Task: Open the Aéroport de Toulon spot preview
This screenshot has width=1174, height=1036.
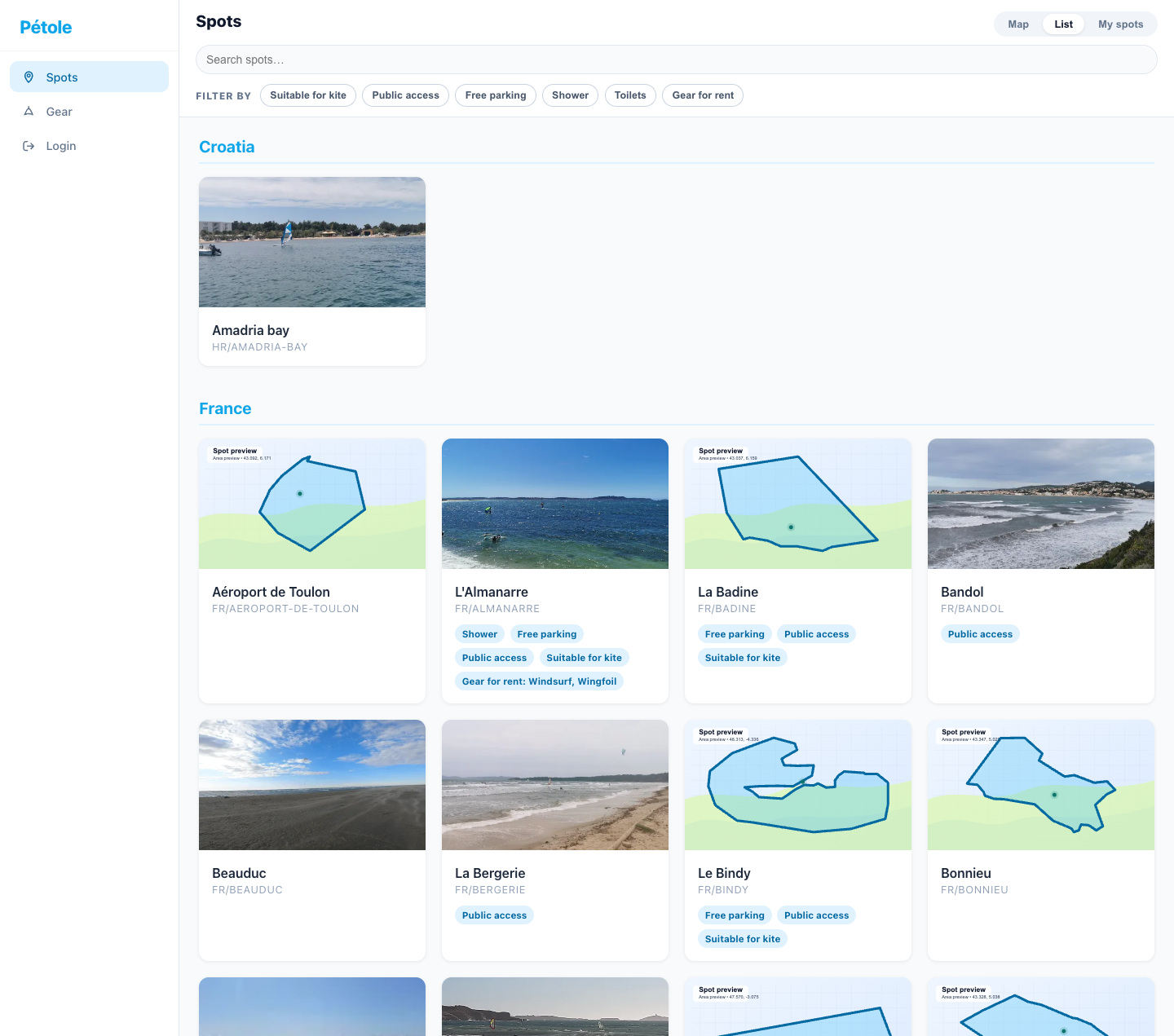Action: pyautogui.click(x=312, y=504)
